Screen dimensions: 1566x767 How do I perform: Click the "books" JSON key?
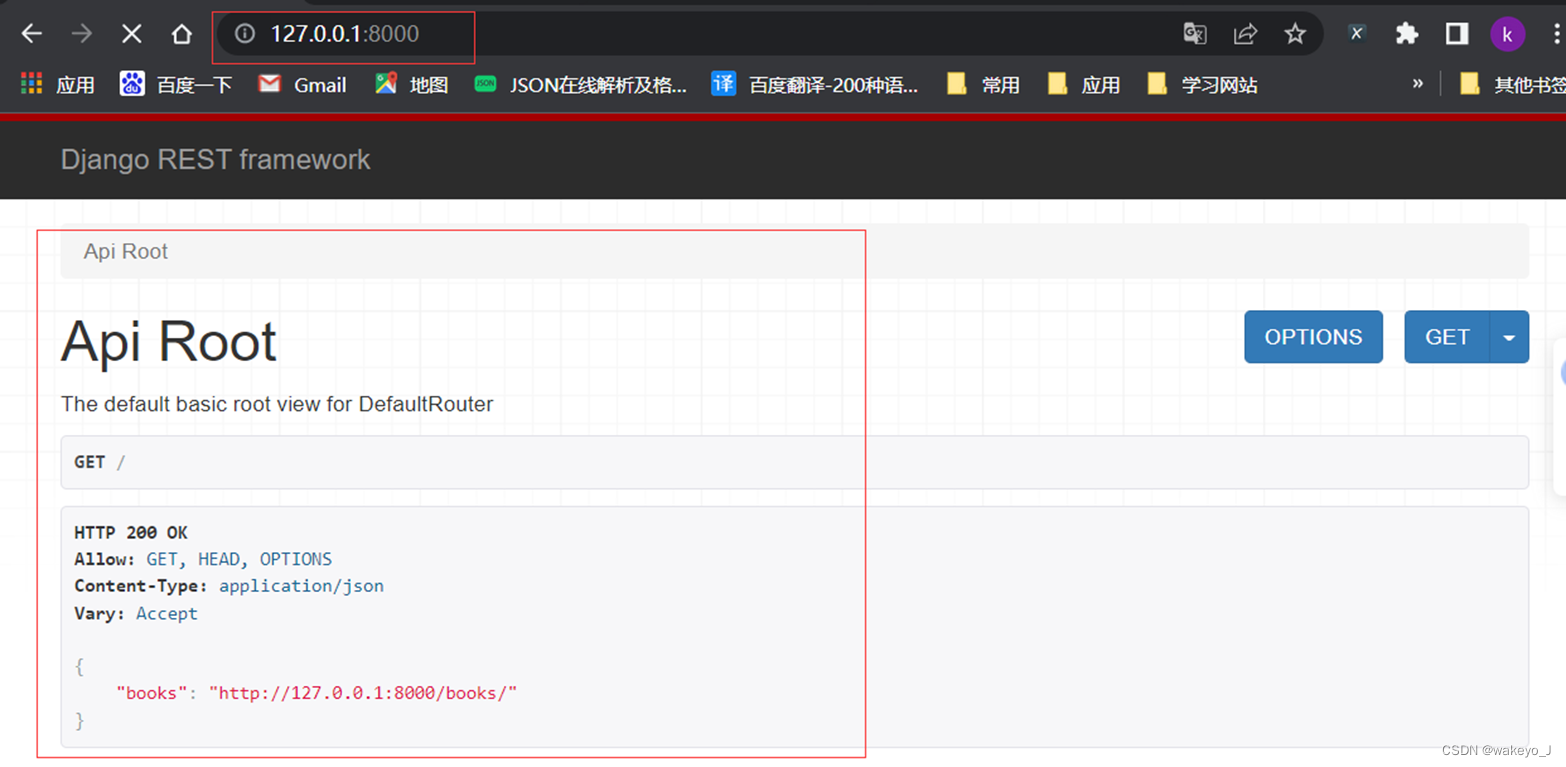pyautogui.click(x=152, y=693)
